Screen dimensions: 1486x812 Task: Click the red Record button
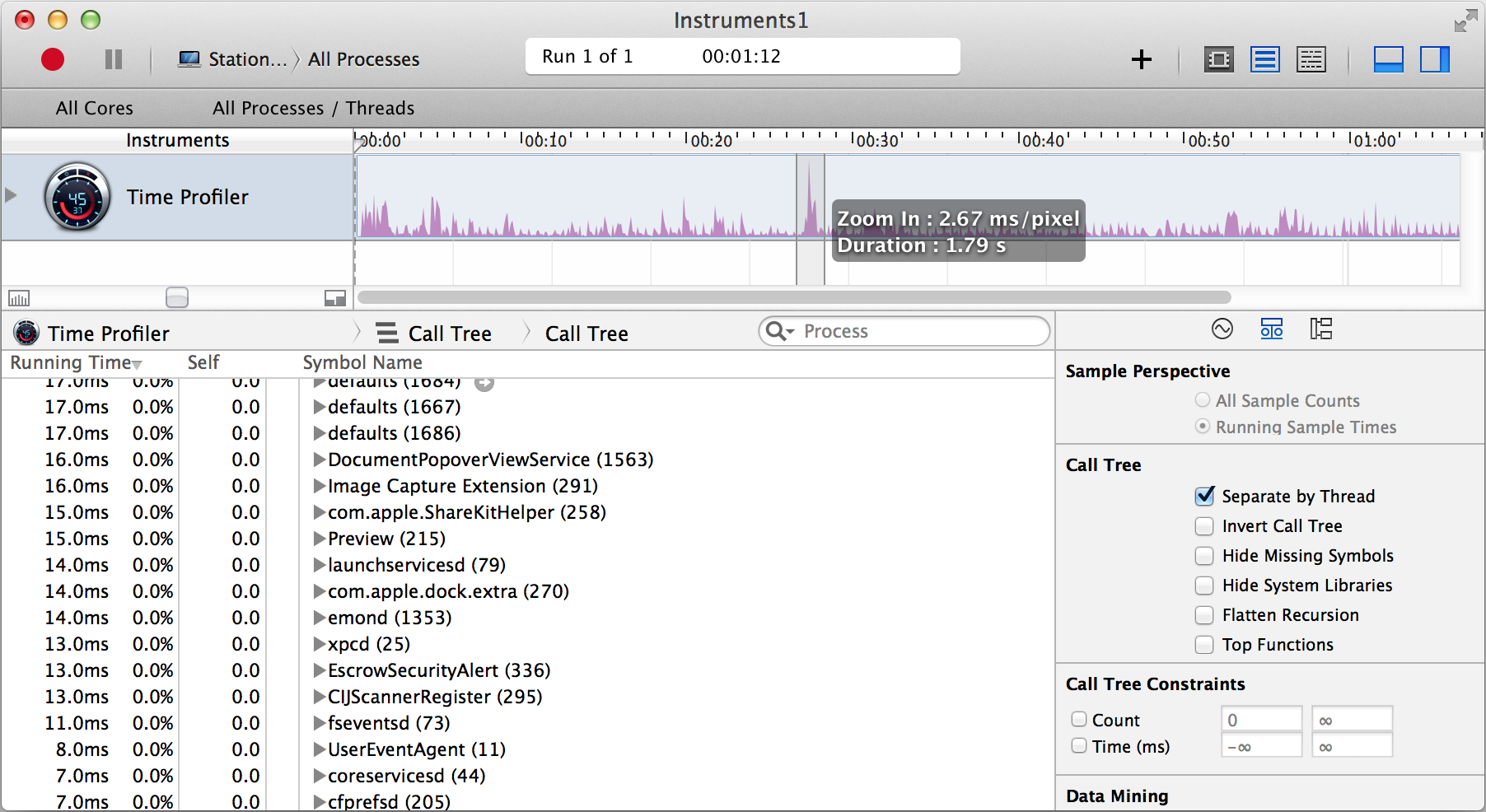coord(53,59)
